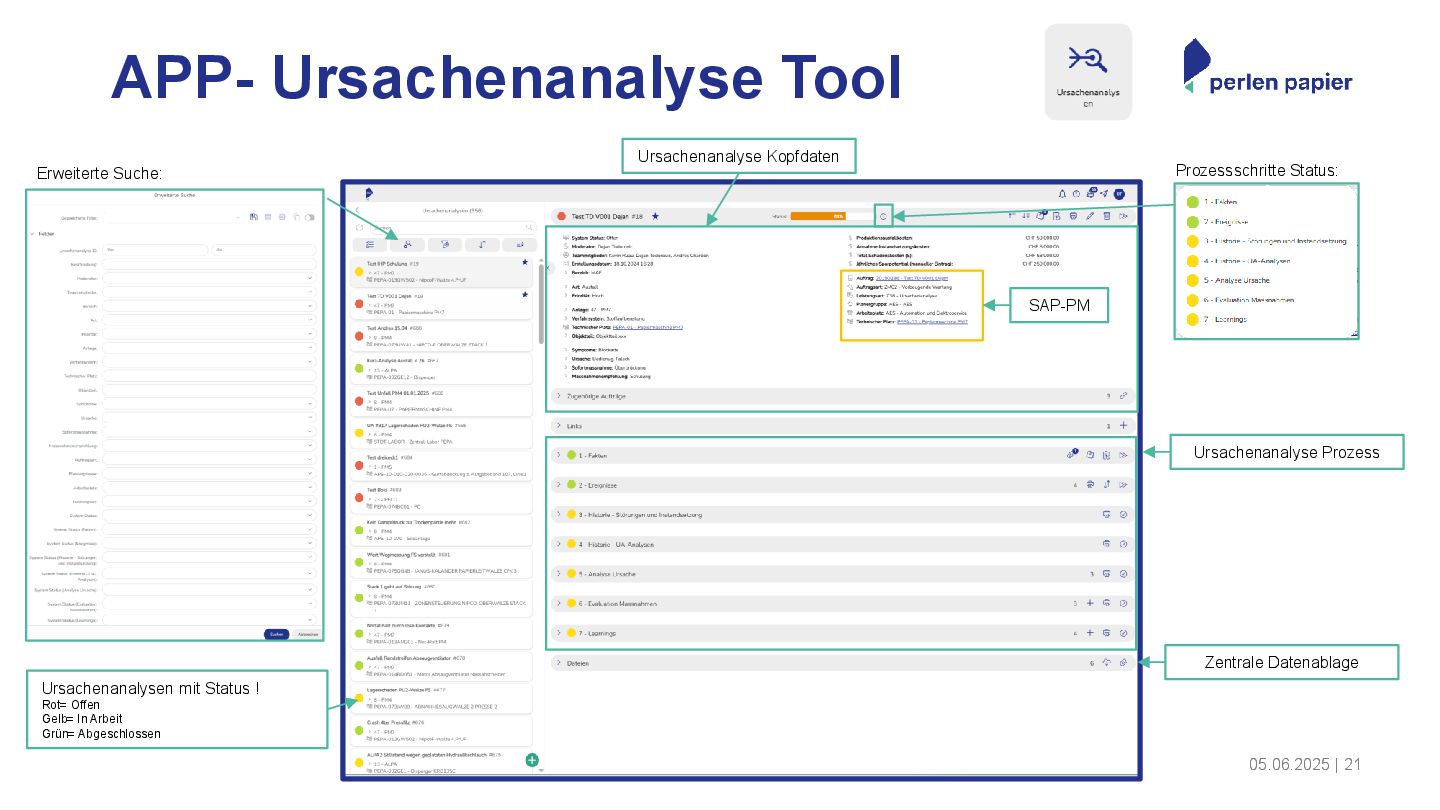
Task: Select the Ausfall Rendsttoffen Absaugventilator card
Action: (x=441, y=666)
